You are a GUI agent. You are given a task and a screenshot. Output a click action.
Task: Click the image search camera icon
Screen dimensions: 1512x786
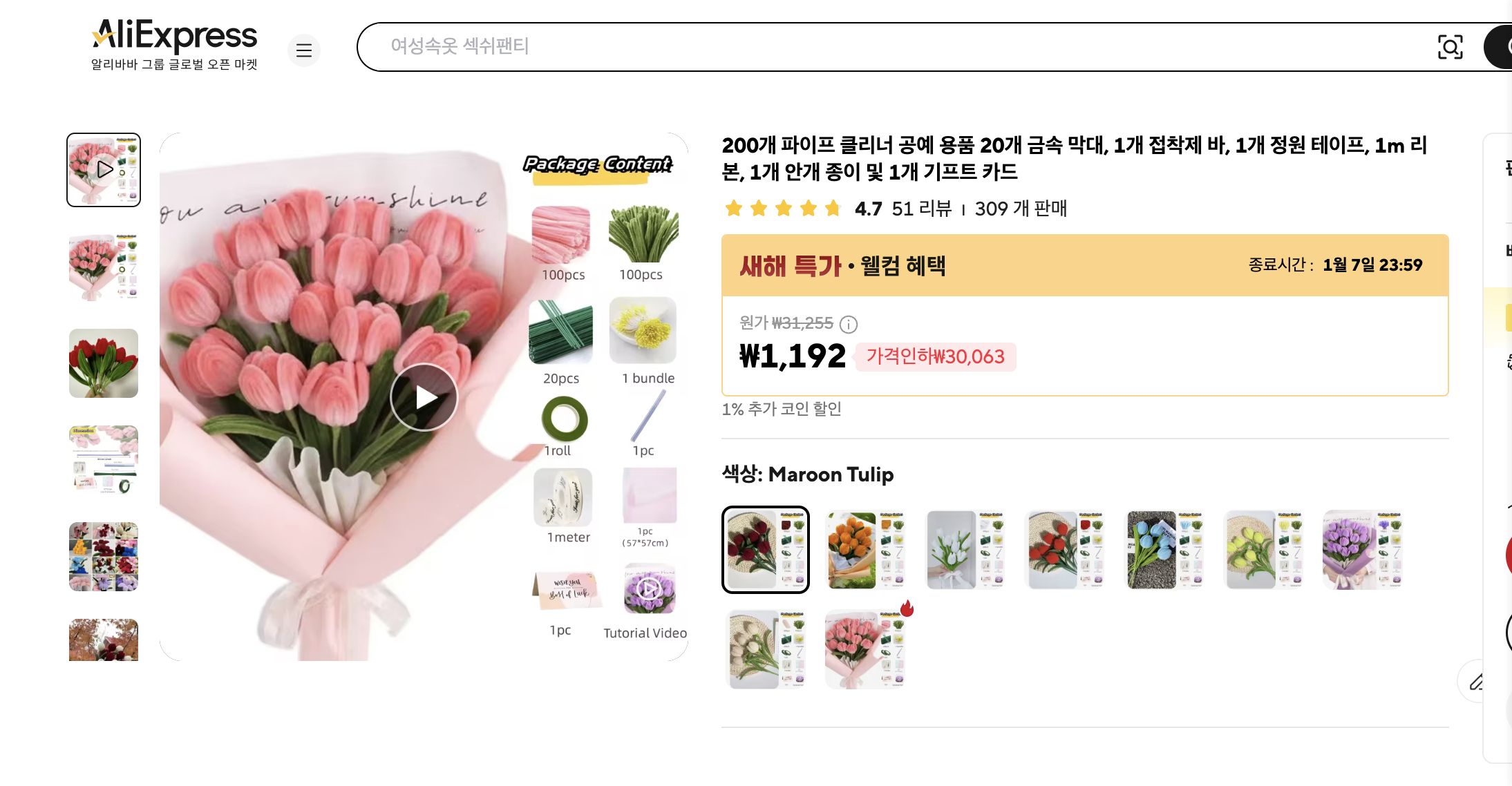point(1450,47)
